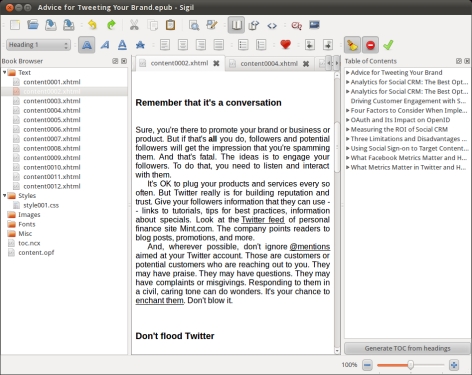Expand 'Measuring the ROI of Social CRM'
The width and height of the screenshot is (472, 375).
tap(348, 129)
